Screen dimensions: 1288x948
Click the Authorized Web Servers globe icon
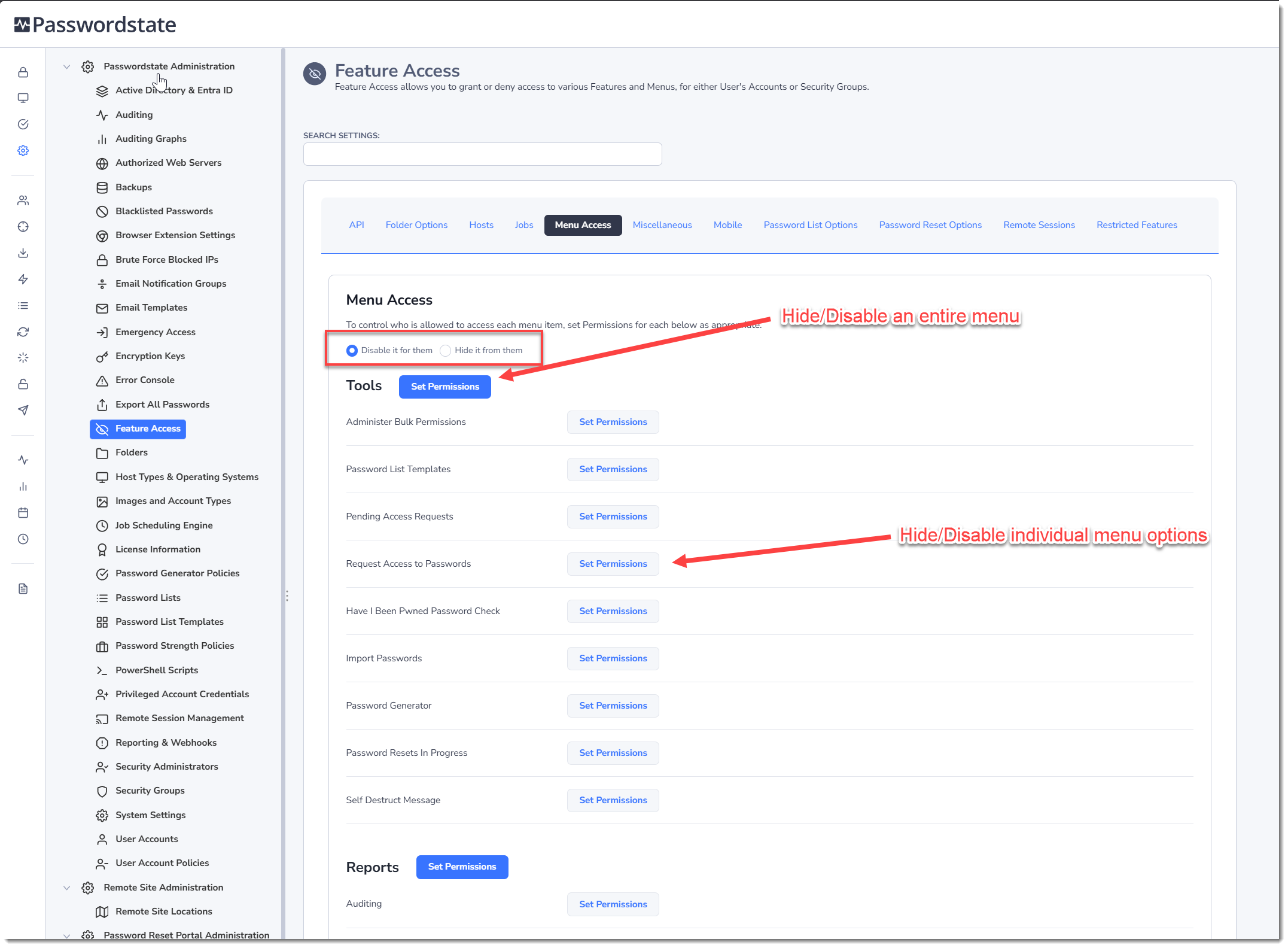pos(102,163)
